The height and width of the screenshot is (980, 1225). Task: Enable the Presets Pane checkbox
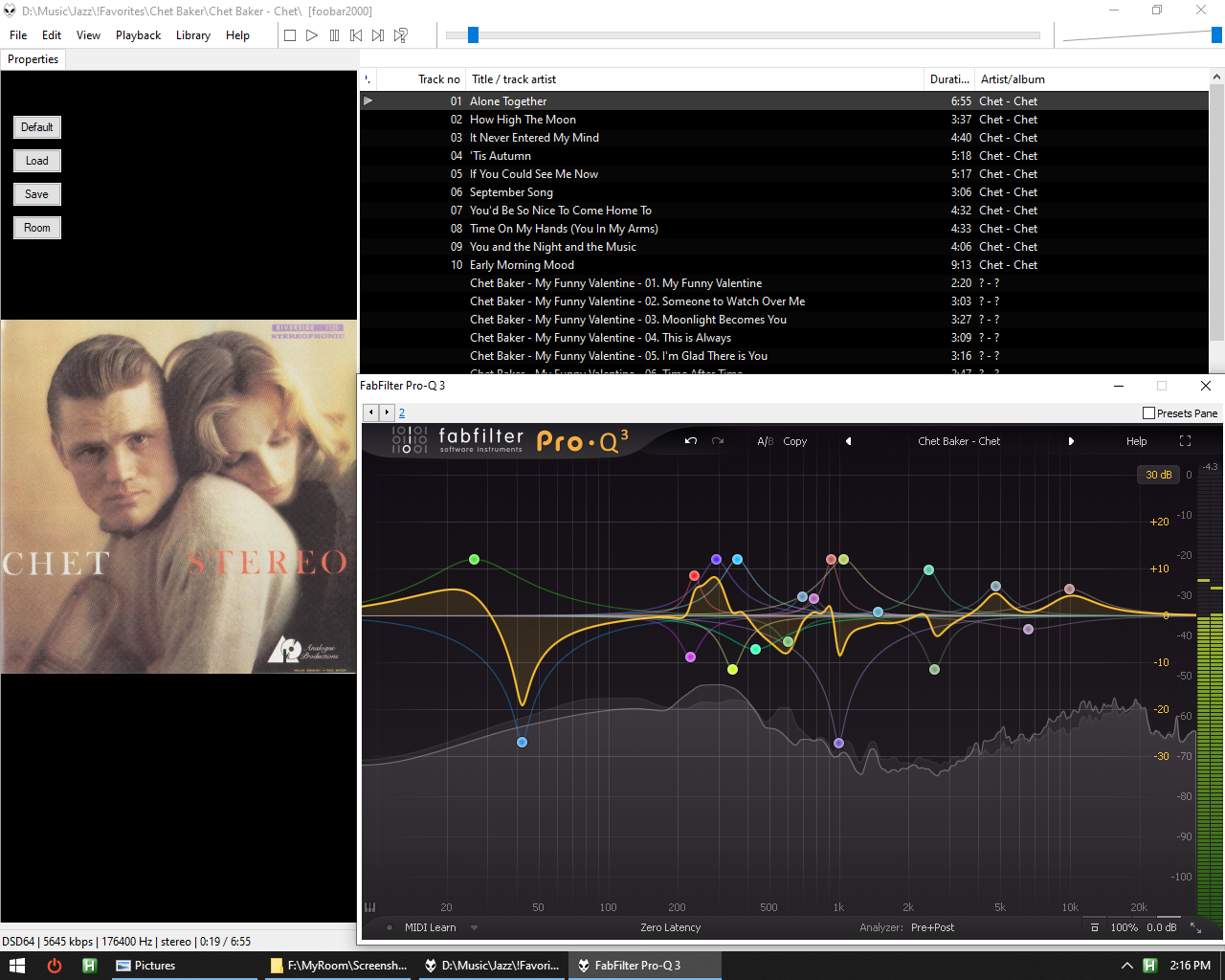click(1148, 412)
